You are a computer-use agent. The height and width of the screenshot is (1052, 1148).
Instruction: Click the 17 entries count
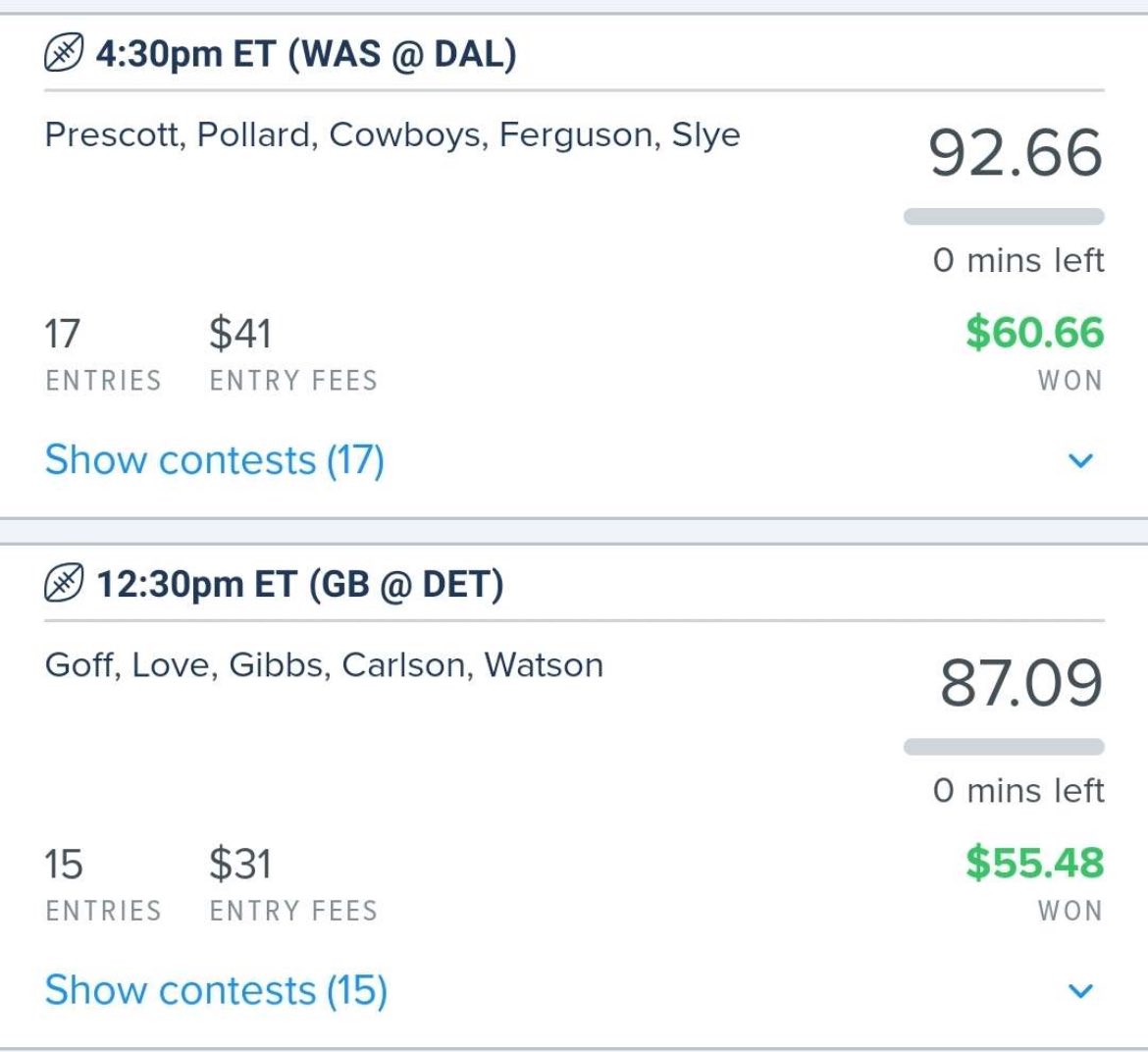(62, 335)
